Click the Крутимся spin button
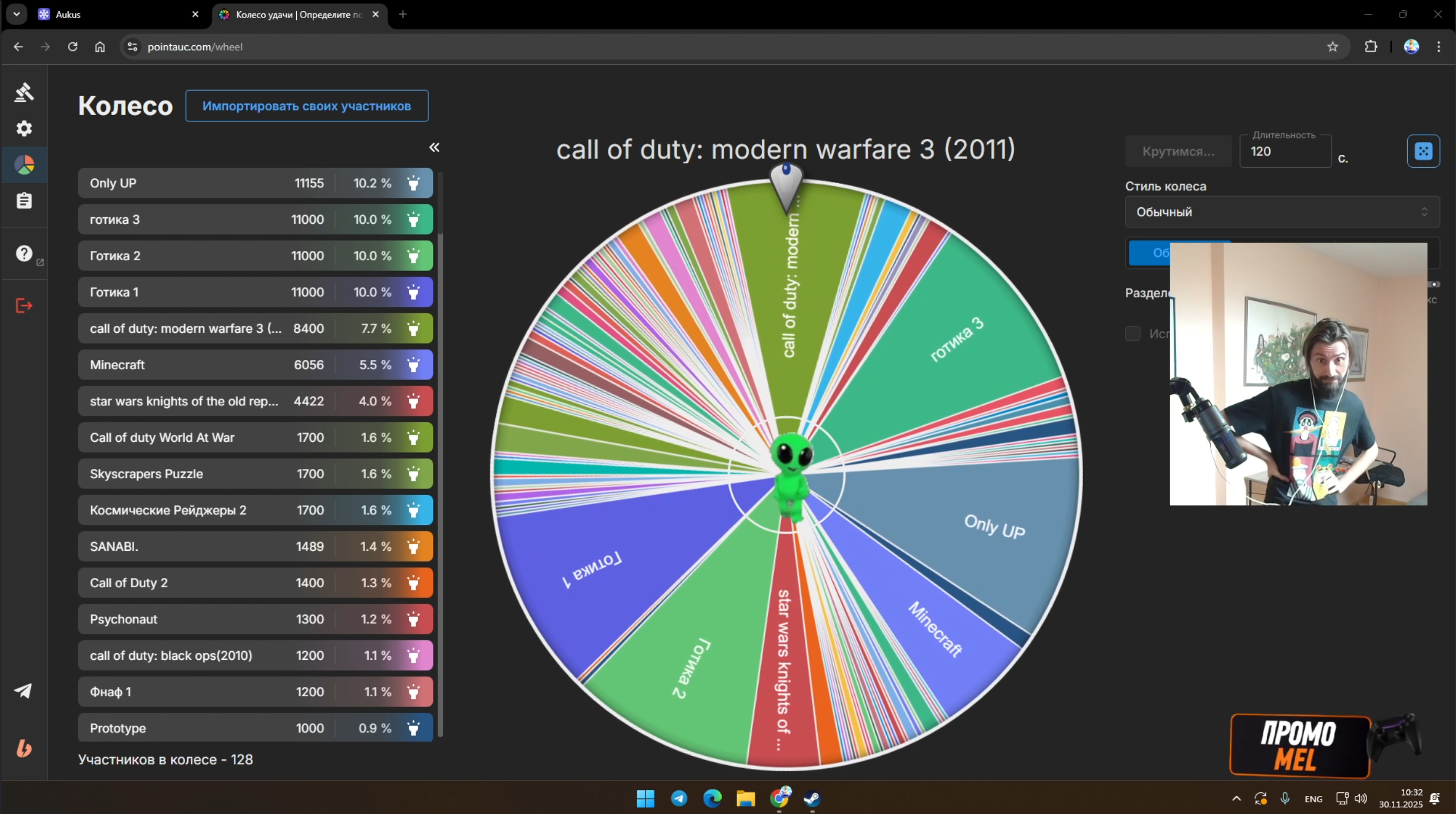The height and width of the screenshot is (814, 1456). coord(1178,152)
